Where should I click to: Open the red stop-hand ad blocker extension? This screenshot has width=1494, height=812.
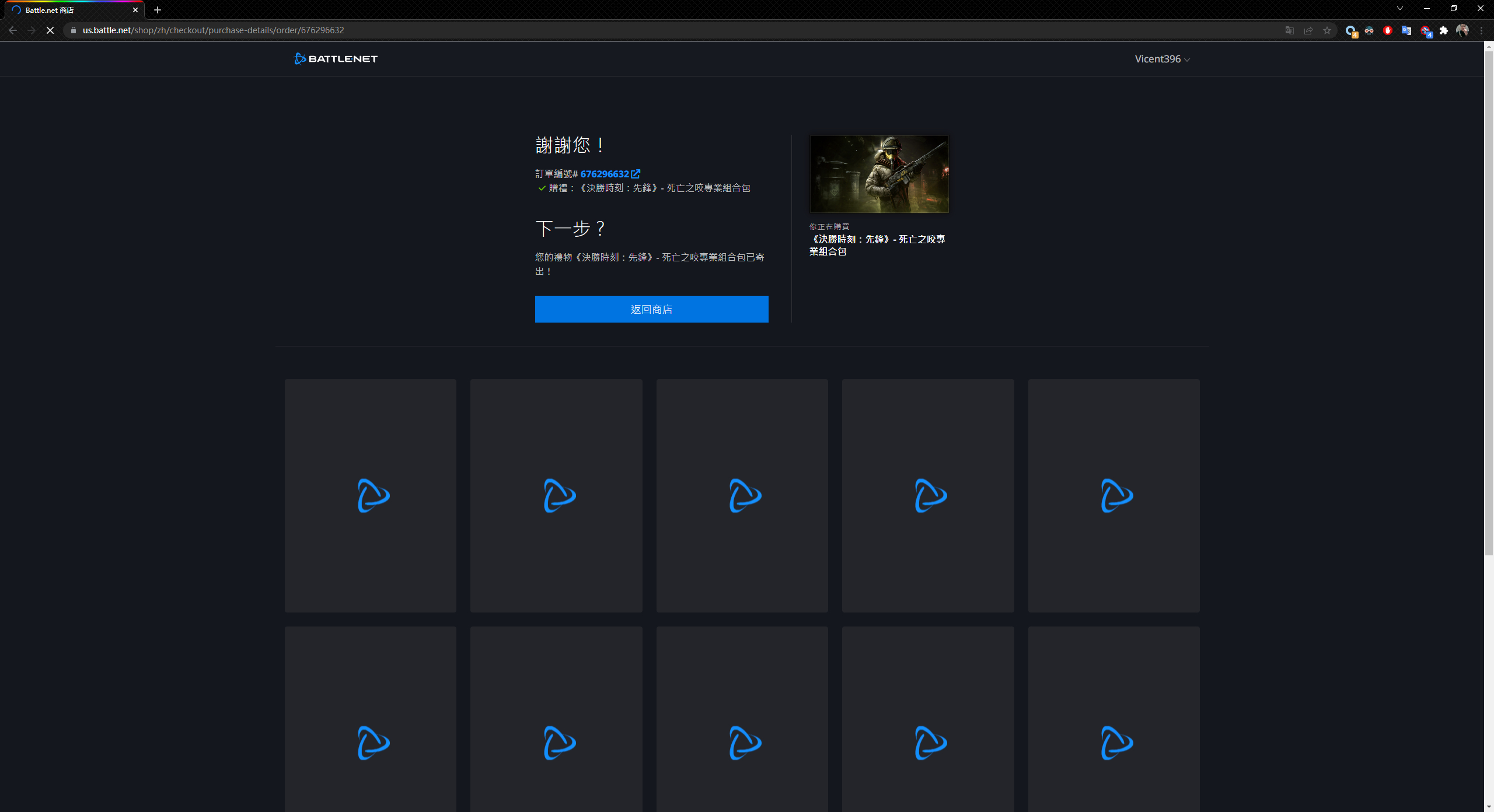click(x=1388, y=30)
